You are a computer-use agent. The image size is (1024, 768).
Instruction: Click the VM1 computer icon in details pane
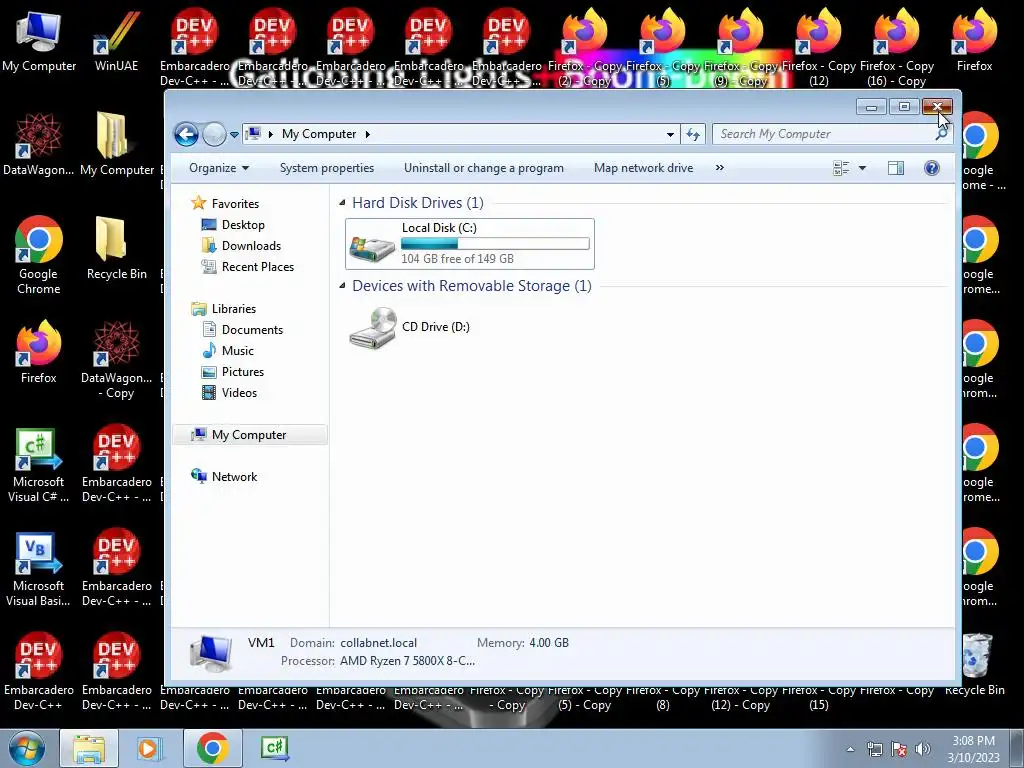click(211, 653)
